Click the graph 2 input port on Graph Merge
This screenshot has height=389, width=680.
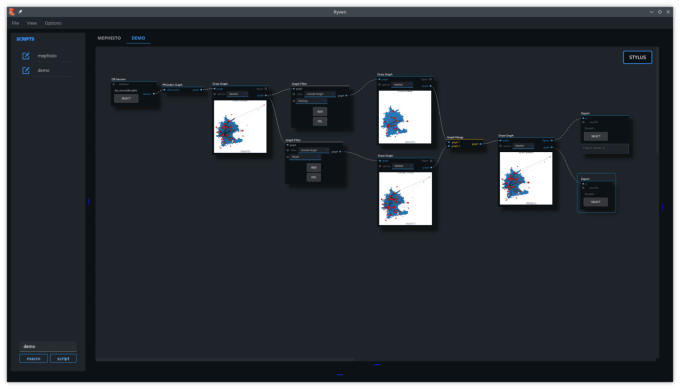[449, 146]
